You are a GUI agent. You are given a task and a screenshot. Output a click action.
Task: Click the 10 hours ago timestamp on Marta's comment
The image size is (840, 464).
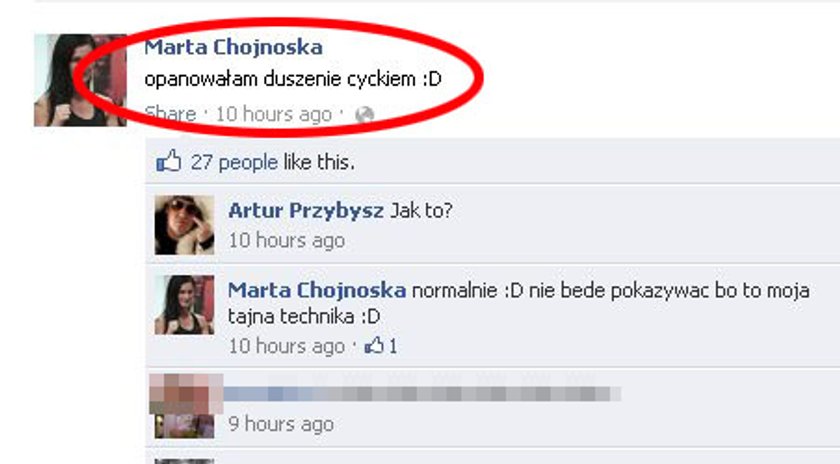[x=287, y=346]
